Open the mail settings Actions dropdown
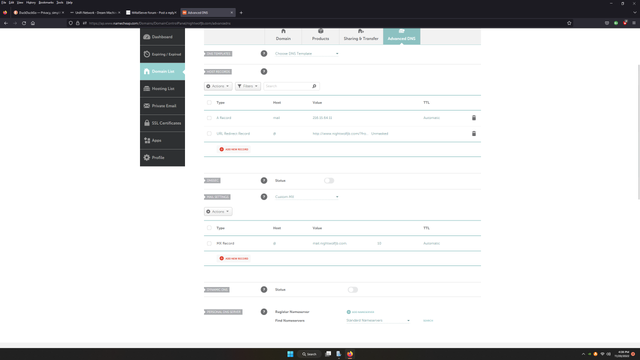 coord(218,211)
